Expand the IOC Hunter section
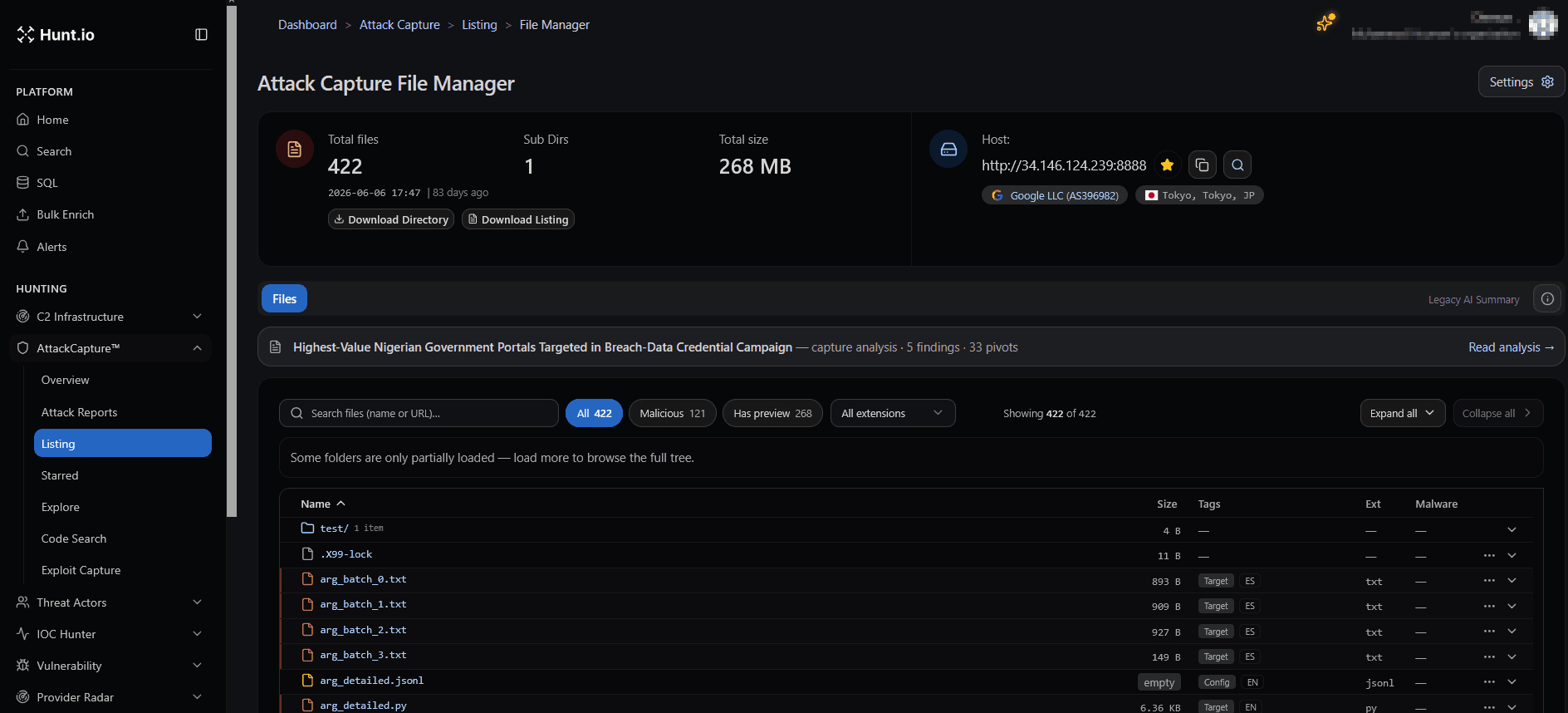Screen dimensions: 1568x713 click(197, 634)
